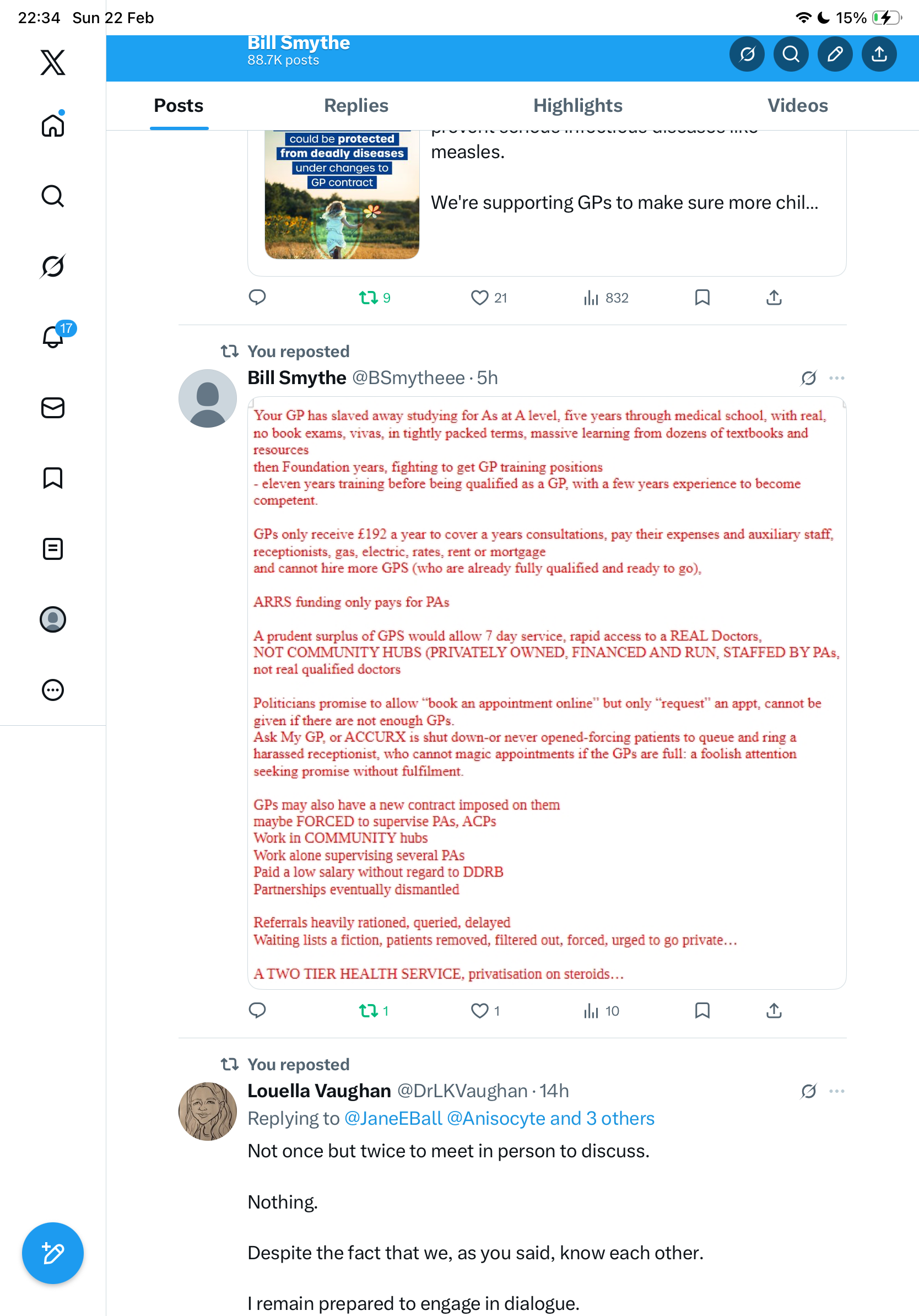919x1316 pixels.
Task: Like Bill Smythe's red text post
Action: [x=485, y=1011]
